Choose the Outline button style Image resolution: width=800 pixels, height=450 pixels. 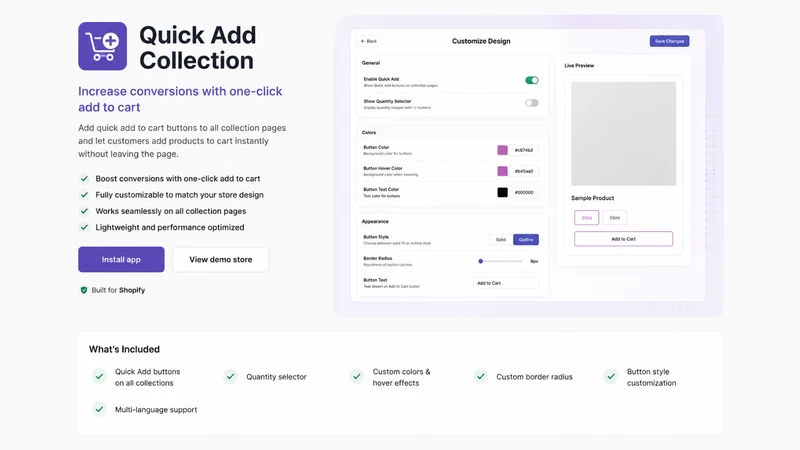[526, 239]
